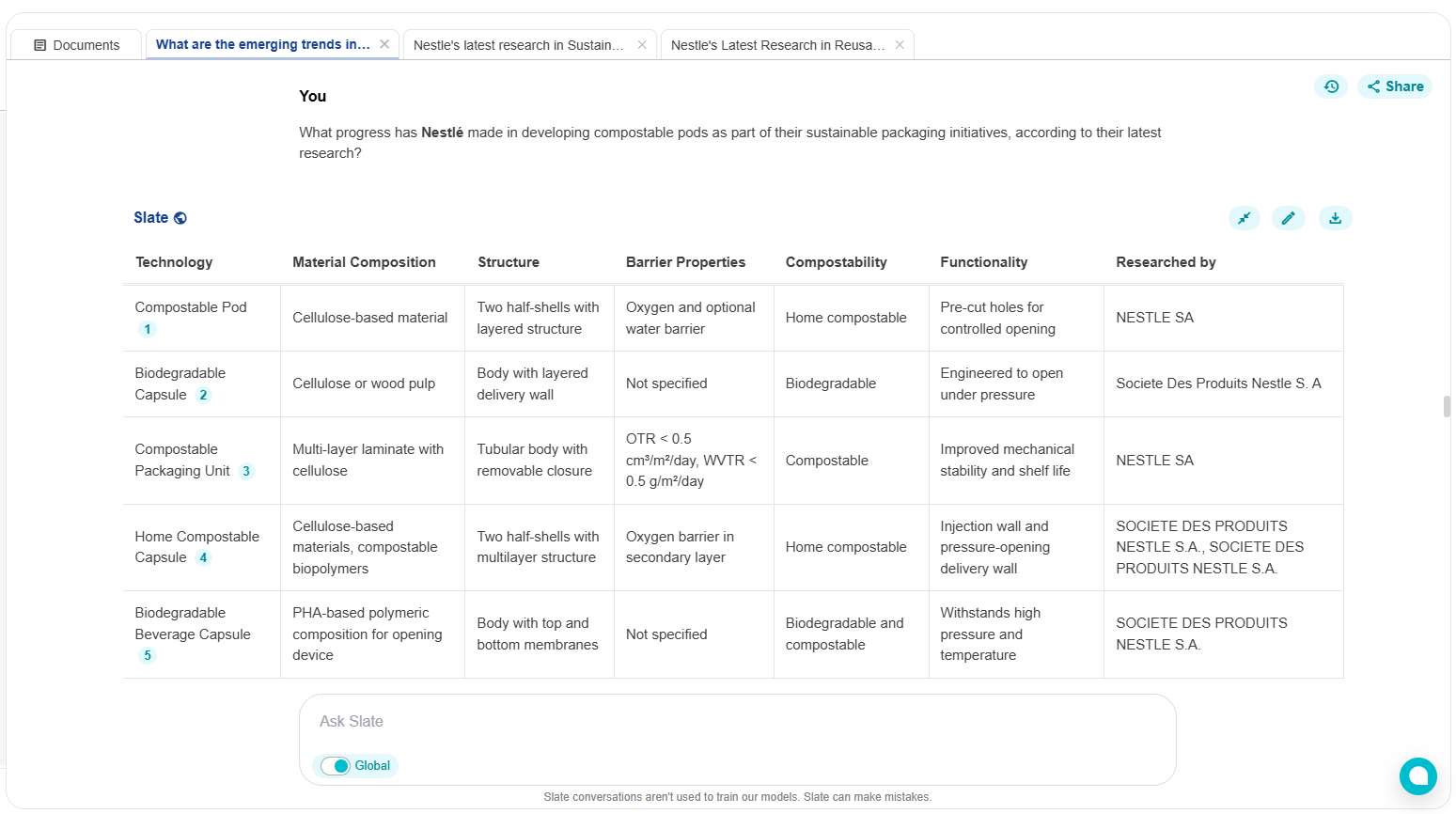Edit the table using the pencil icon
1456x814 pixels.
(1288, 218)
